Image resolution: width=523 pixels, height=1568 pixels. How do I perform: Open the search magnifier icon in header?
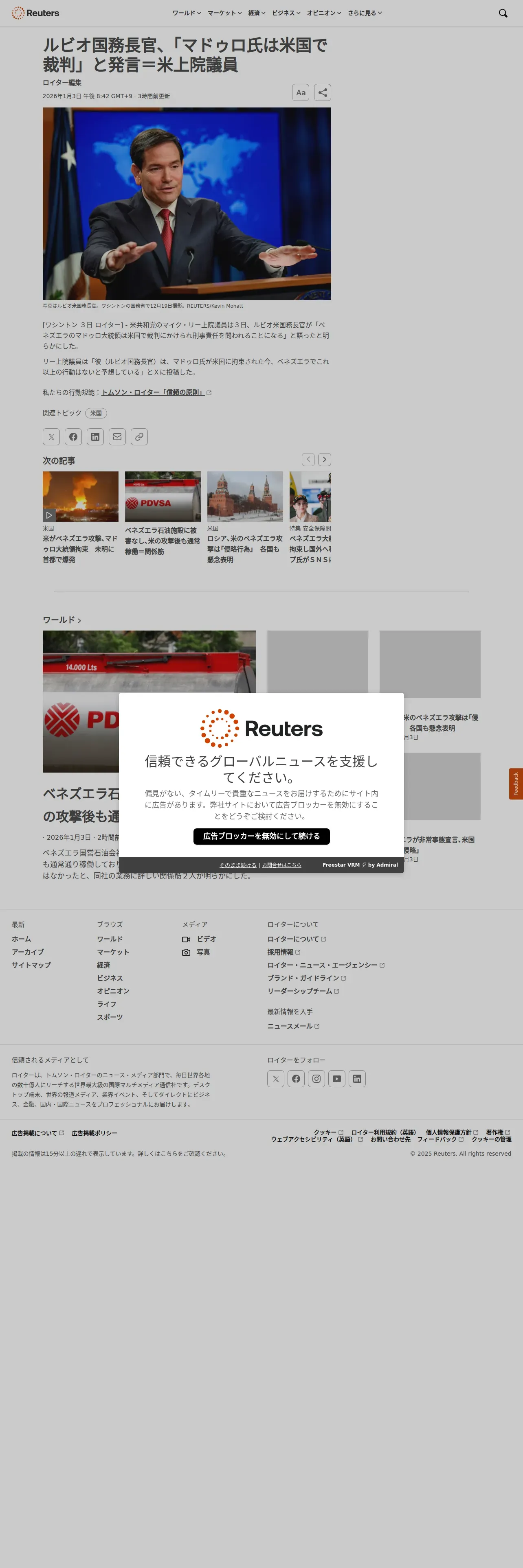[503, 13]
